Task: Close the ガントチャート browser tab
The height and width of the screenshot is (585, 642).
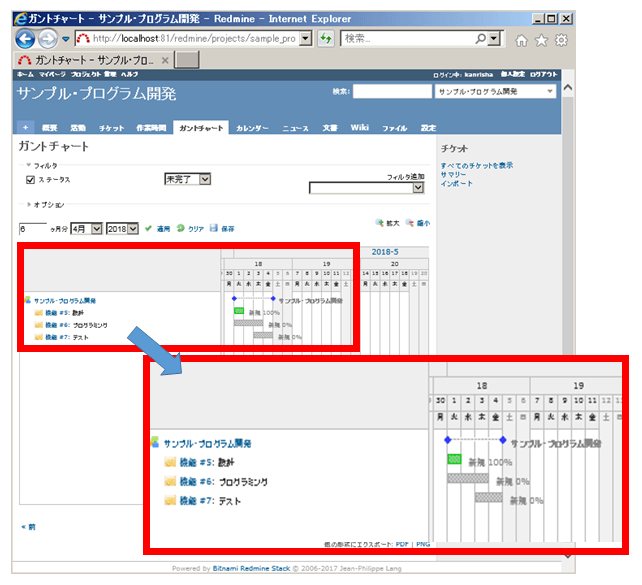Action: click(x=165, y=61)
